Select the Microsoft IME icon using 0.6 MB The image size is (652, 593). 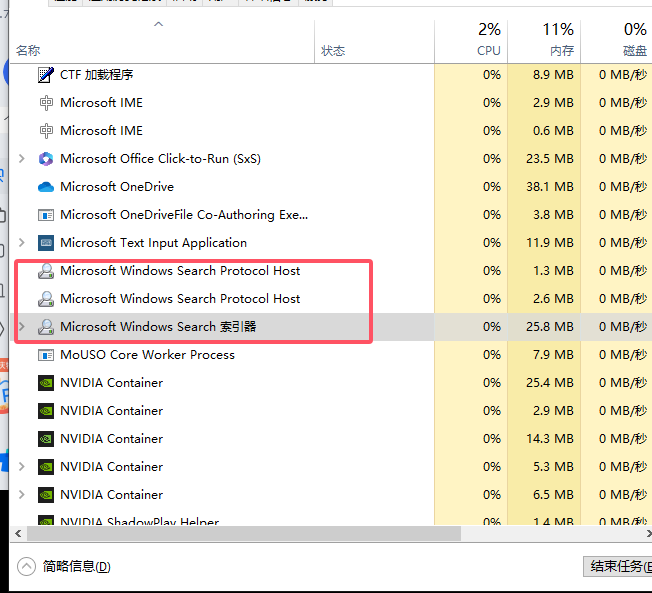(46, 131)
